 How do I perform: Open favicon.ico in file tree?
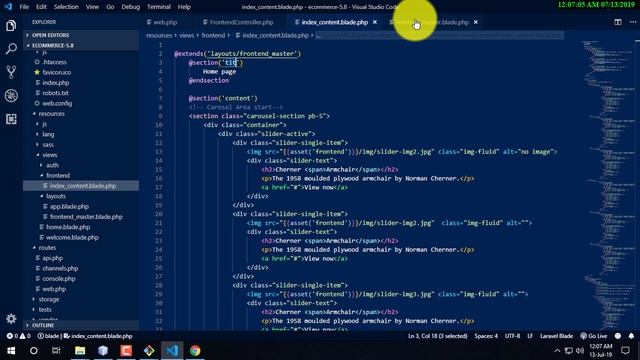point(56,72)
